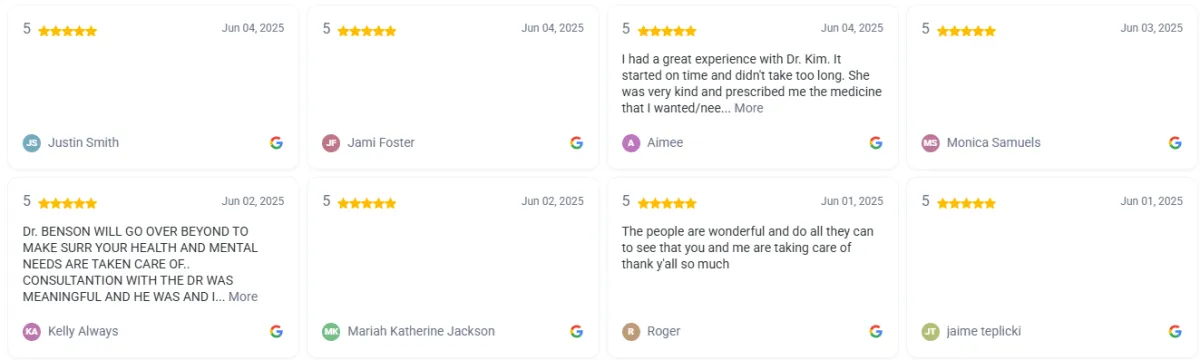Select the five stars on Roger's review

coord(667,203)
